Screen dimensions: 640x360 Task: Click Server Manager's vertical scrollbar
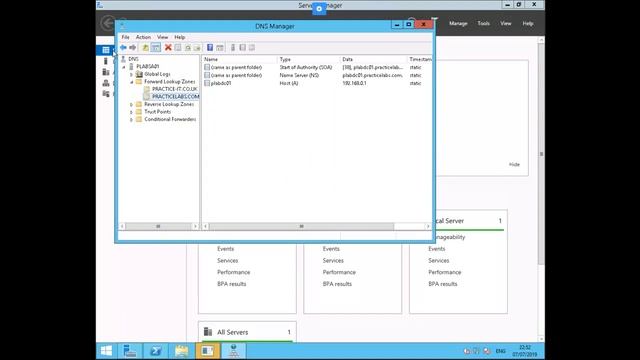tap(541, 154)
